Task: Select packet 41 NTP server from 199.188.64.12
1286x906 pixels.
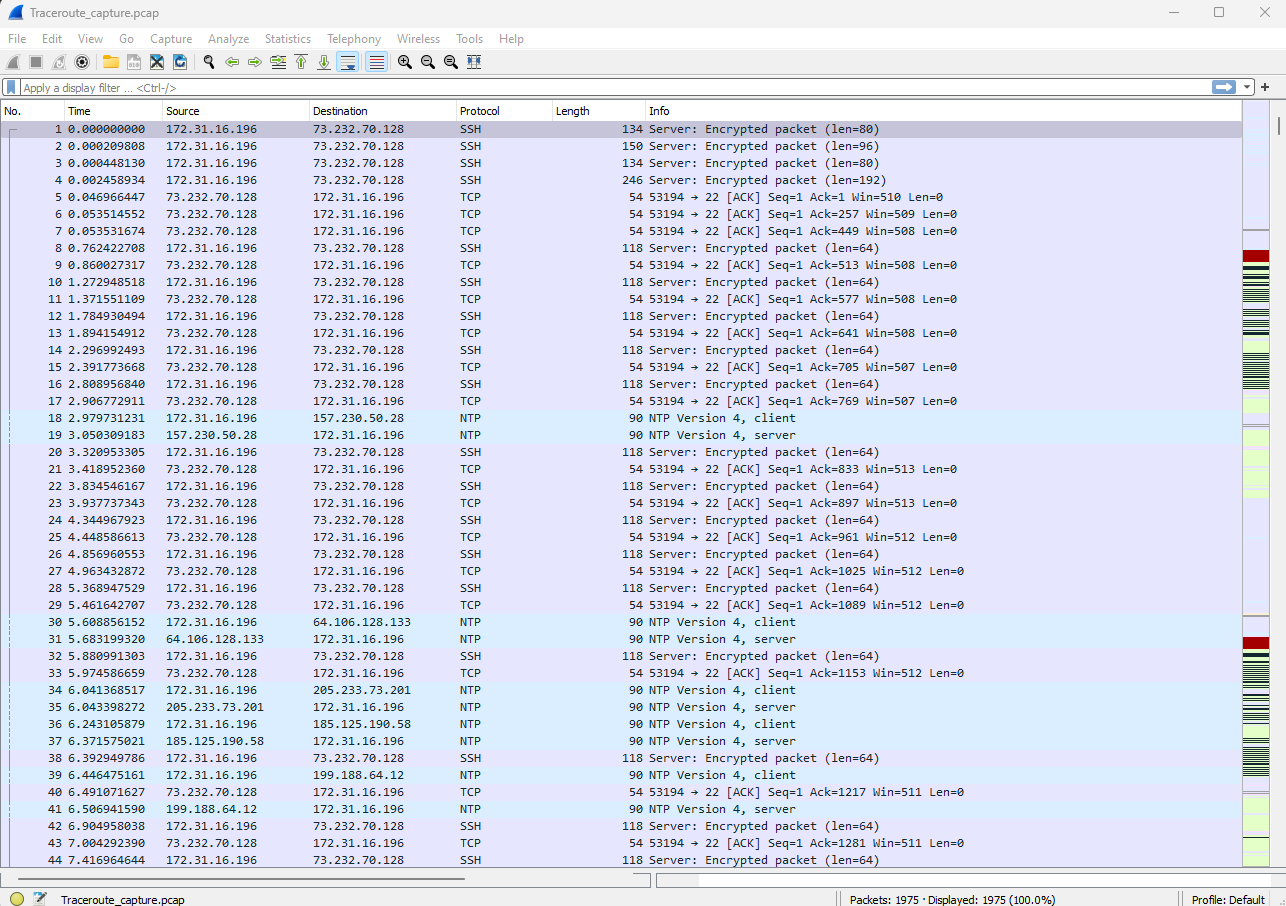Action: pyautogui.click(x=621, y=809)
